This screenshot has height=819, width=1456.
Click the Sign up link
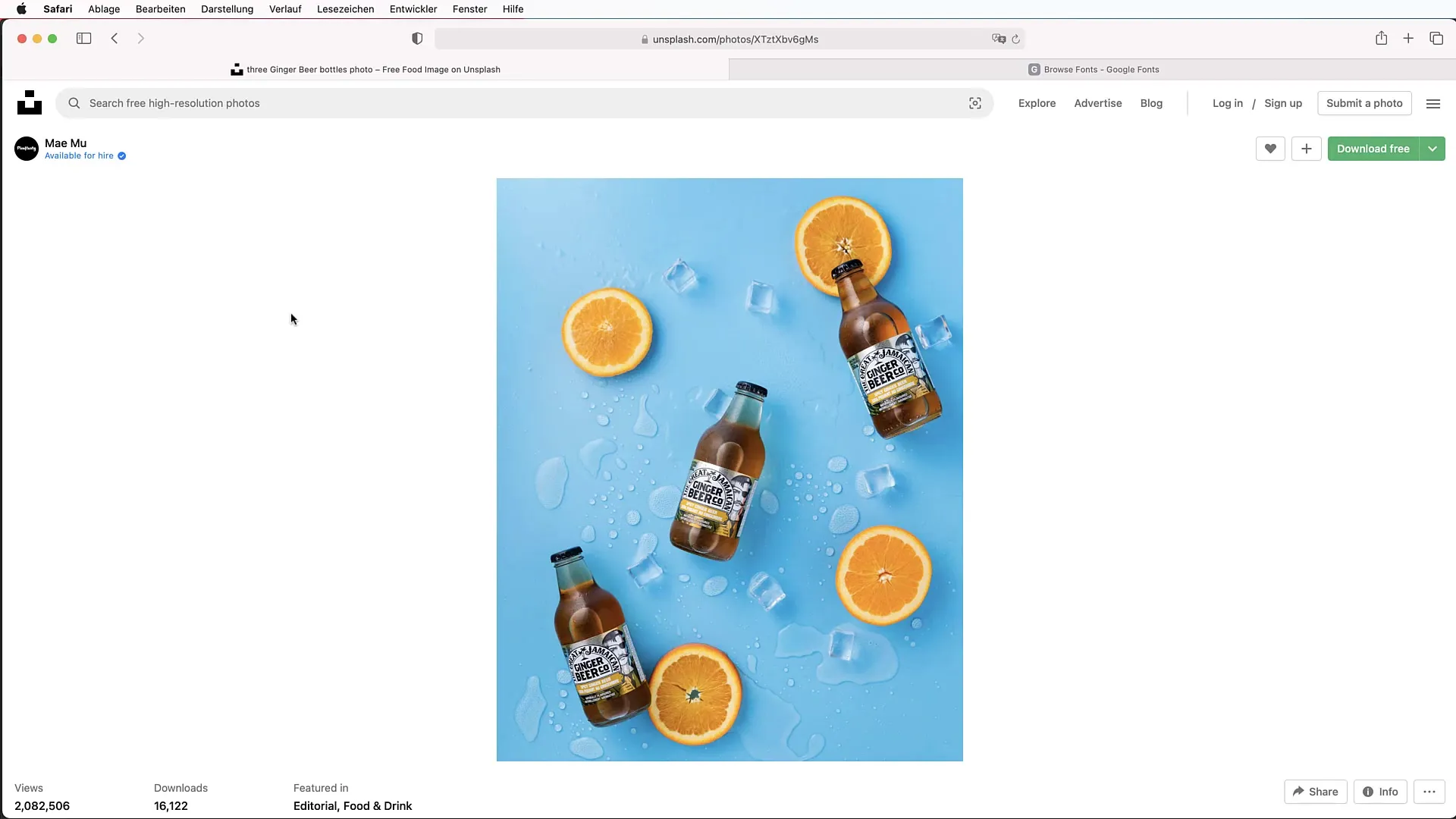(x=1283, y=102)
